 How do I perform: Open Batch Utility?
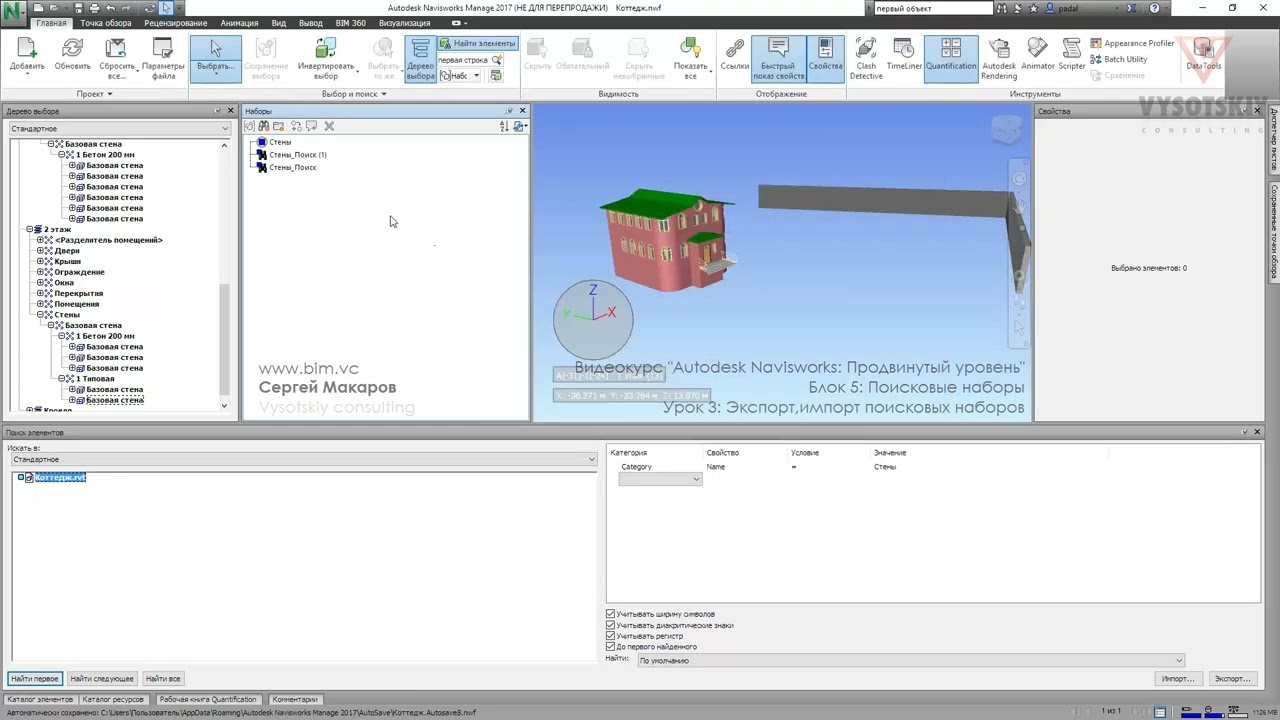[1118, 59]
